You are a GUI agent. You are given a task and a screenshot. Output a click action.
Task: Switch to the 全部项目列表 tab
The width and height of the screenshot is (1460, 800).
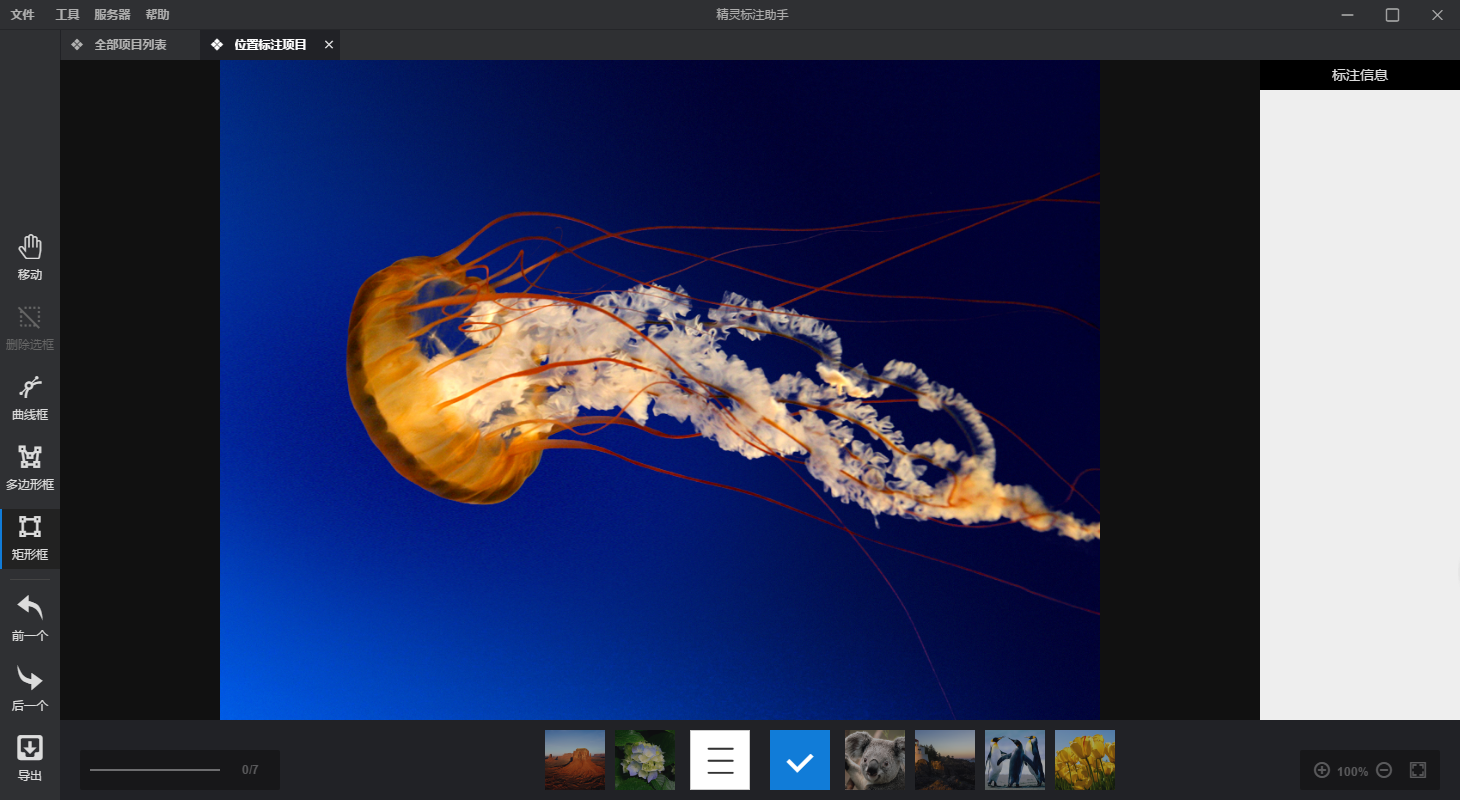pyautogui.click(x=130, y=45)
